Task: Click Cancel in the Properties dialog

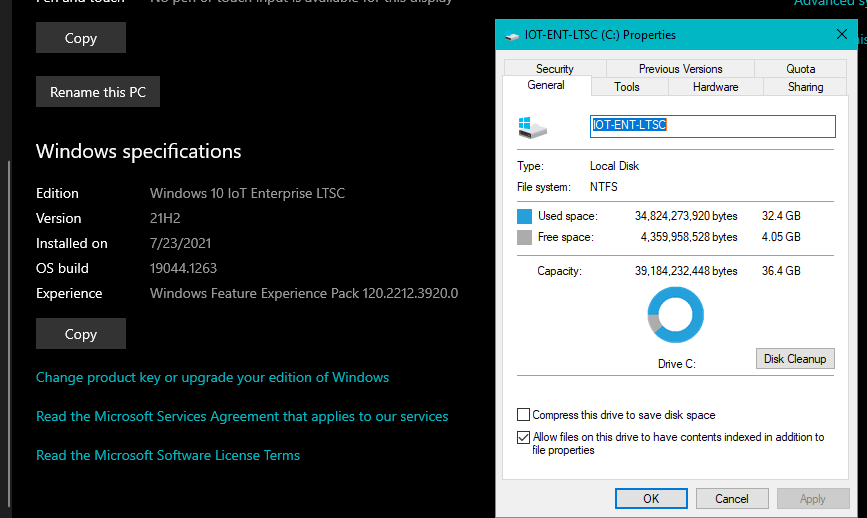Action: pos(732,499)
